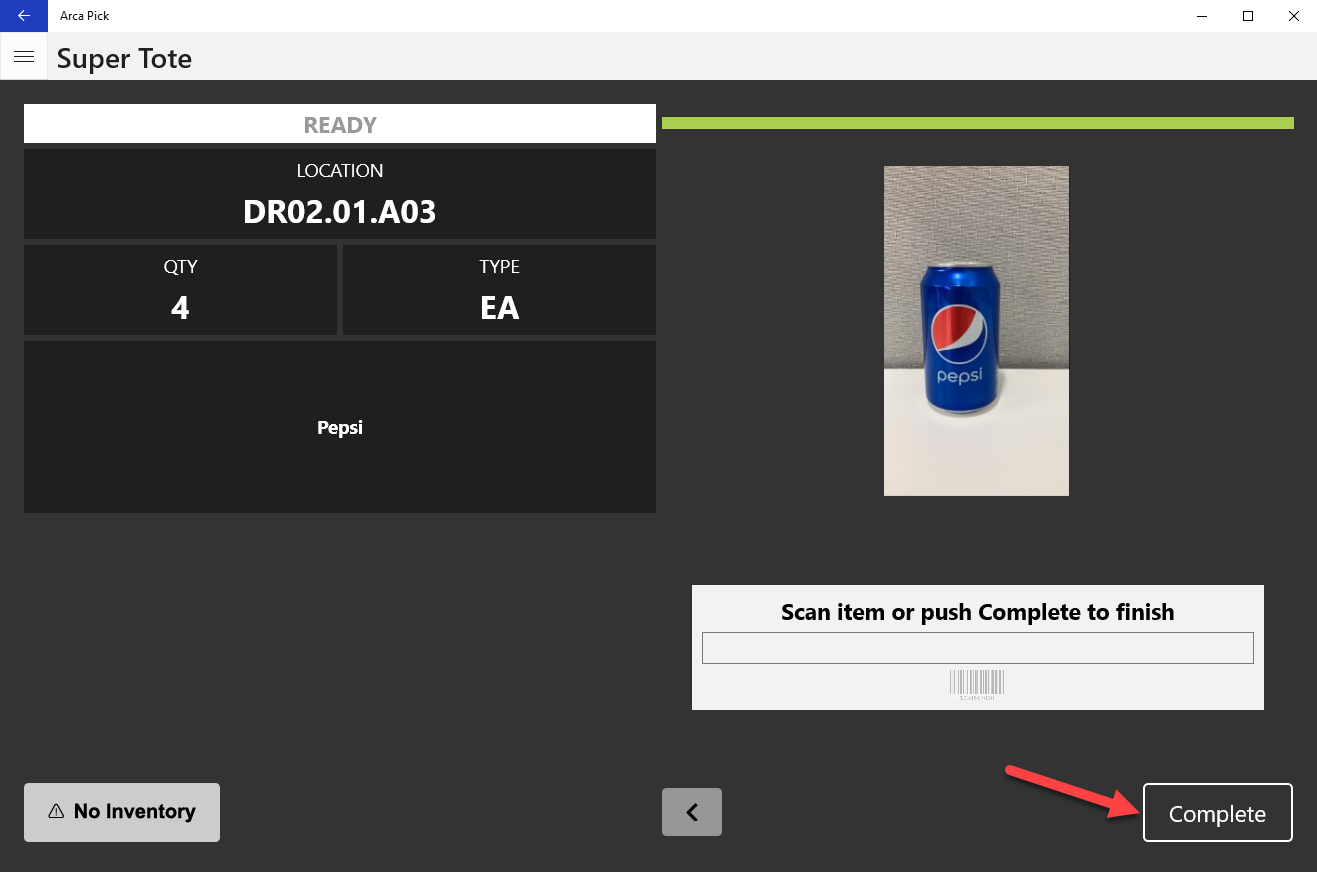This screenshot has height=873, width=1317.
Task: Click the TYPE value EA
Action: coord(499,308)
